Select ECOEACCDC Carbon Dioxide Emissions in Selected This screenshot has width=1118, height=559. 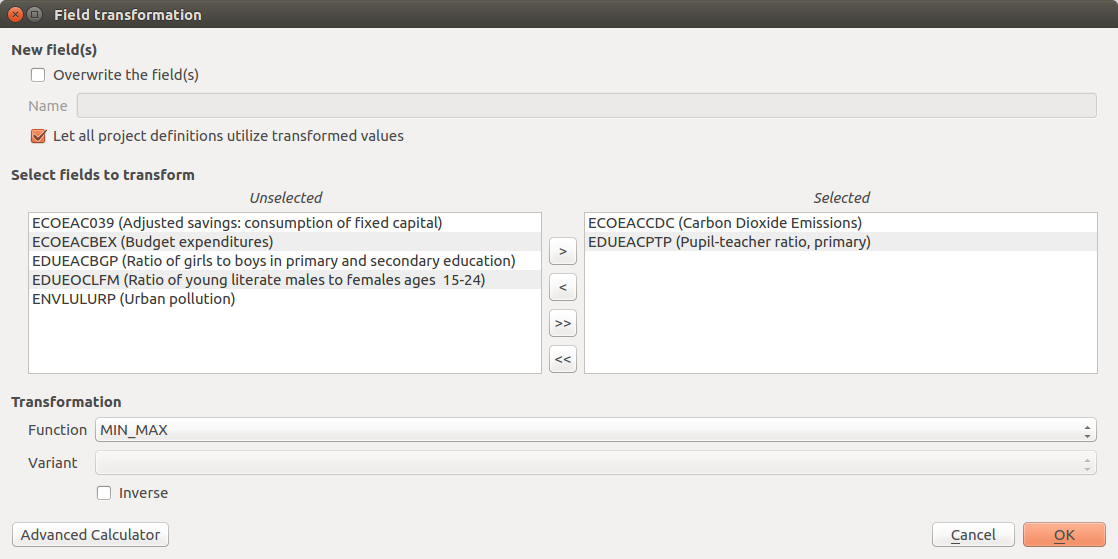pos(724,223)
